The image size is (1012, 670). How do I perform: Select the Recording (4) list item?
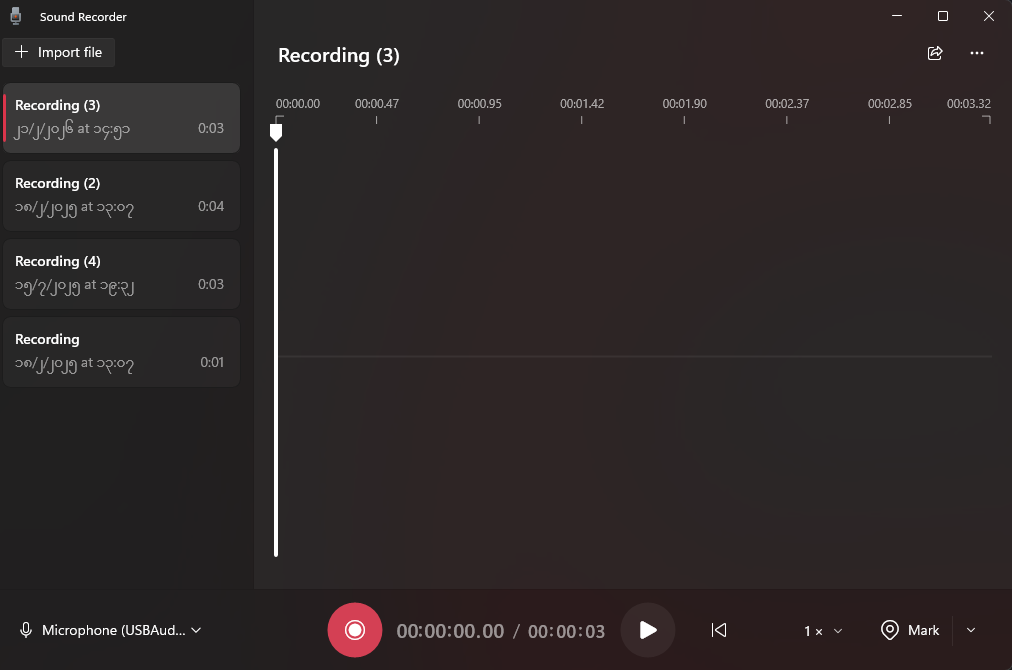121,274
